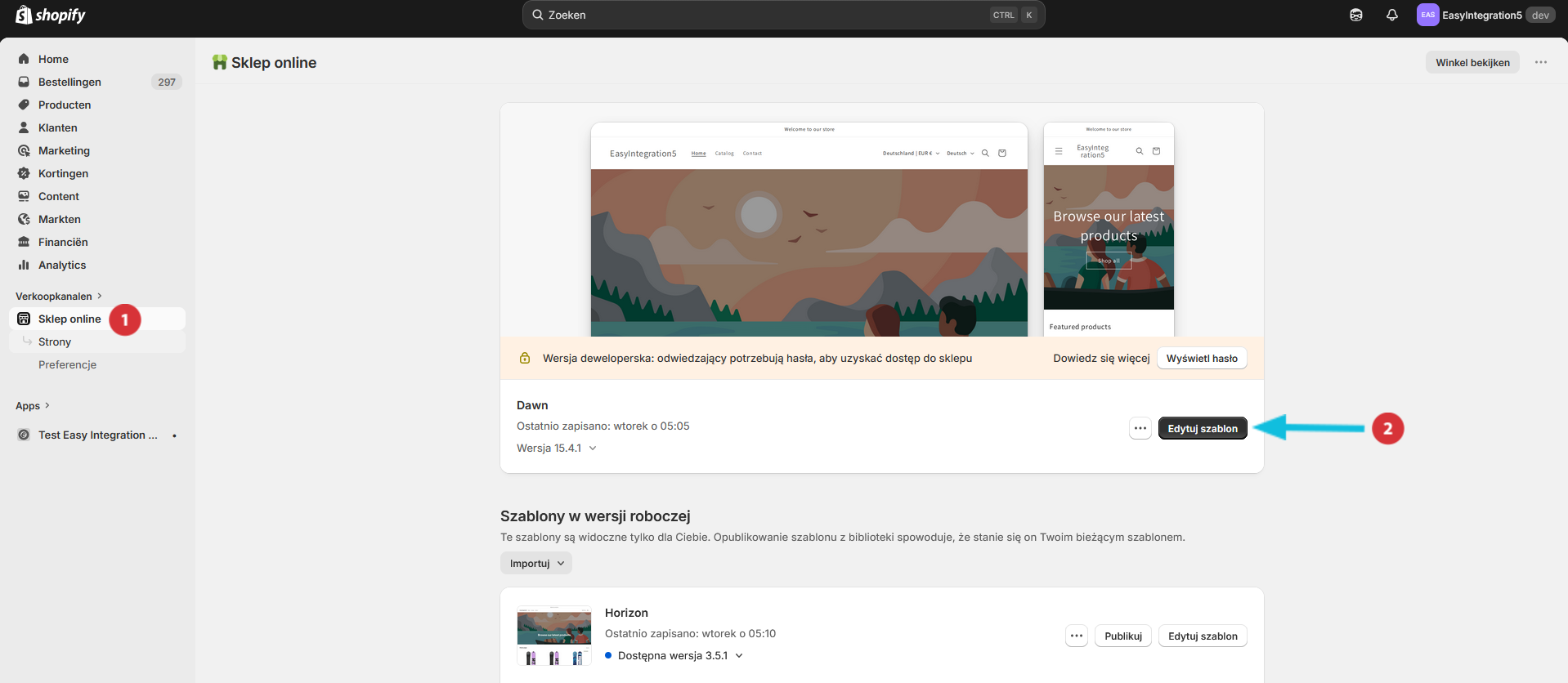Screen dimensions: 1568x683
Task: Open page more actions ellipsis
Action: 1541,62
